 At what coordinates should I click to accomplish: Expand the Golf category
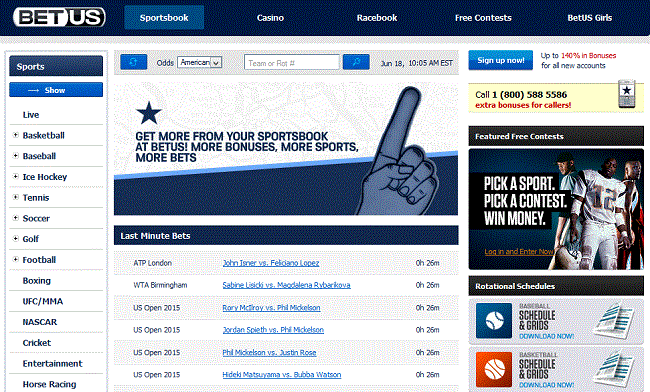(15, 238)
